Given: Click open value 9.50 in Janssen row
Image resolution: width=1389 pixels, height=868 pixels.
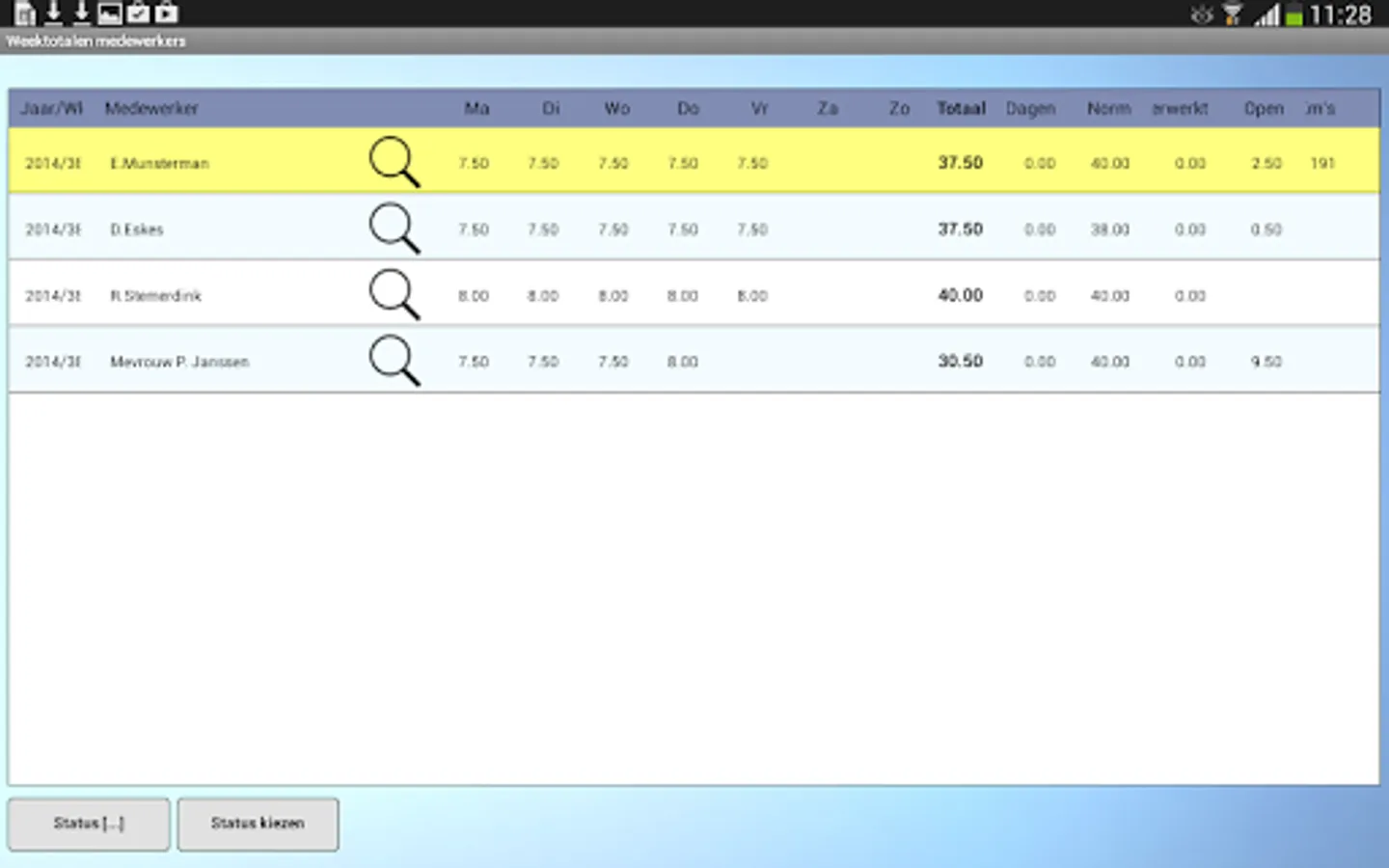Looking at the screenshot, I should pos(1266,362).
